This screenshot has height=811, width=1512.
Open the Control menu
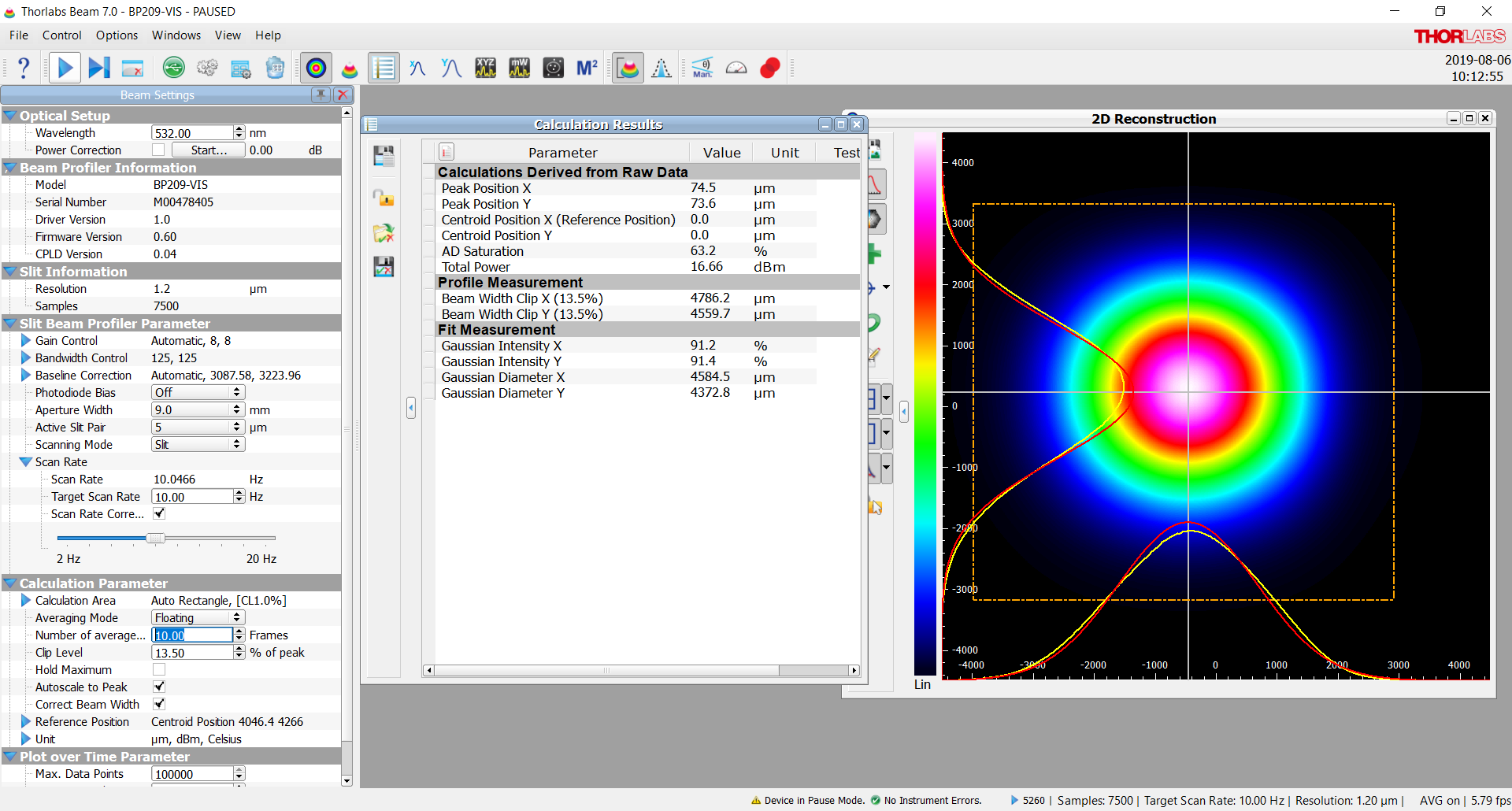pos(62,35)
